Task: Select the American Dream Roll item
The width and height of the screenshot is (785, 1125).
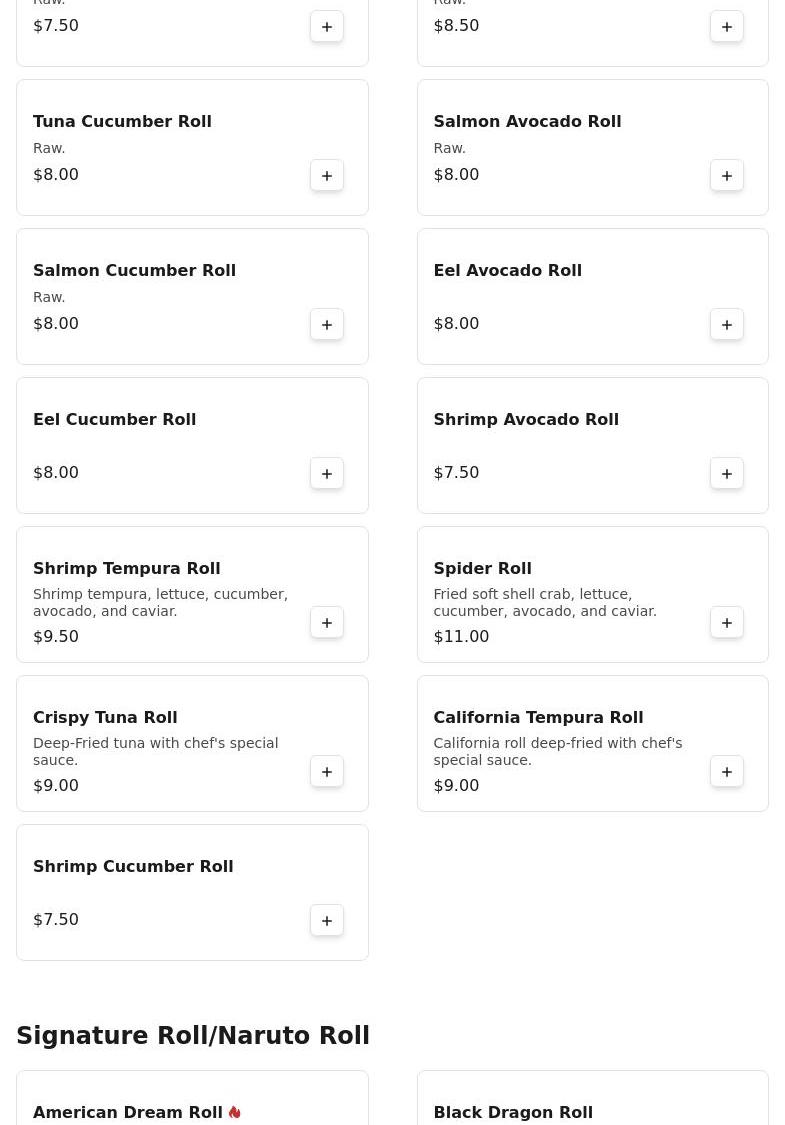Action: (127, 1112)
